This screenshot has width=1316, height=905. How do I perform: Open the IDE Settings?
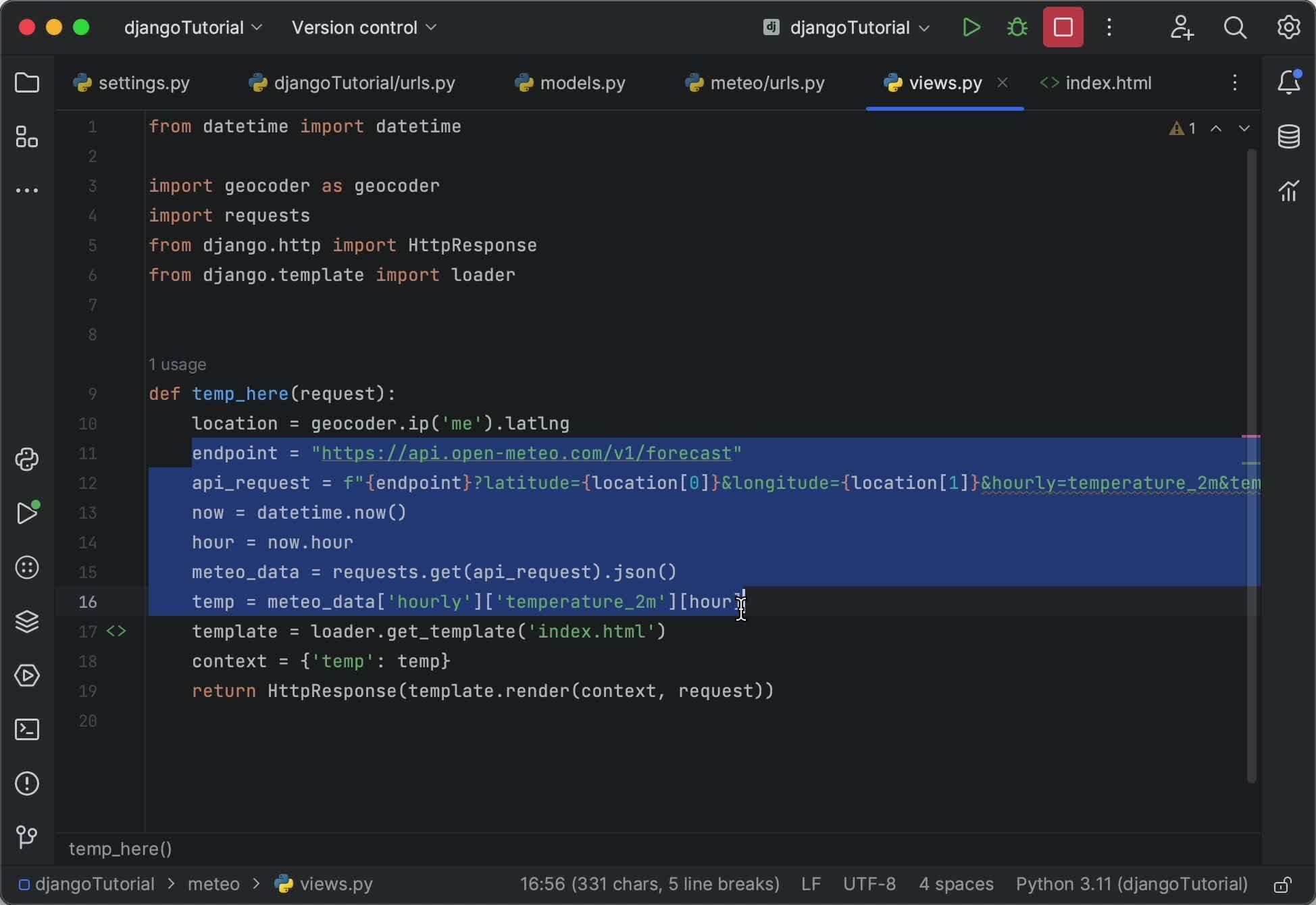[x=1289, y=27]
